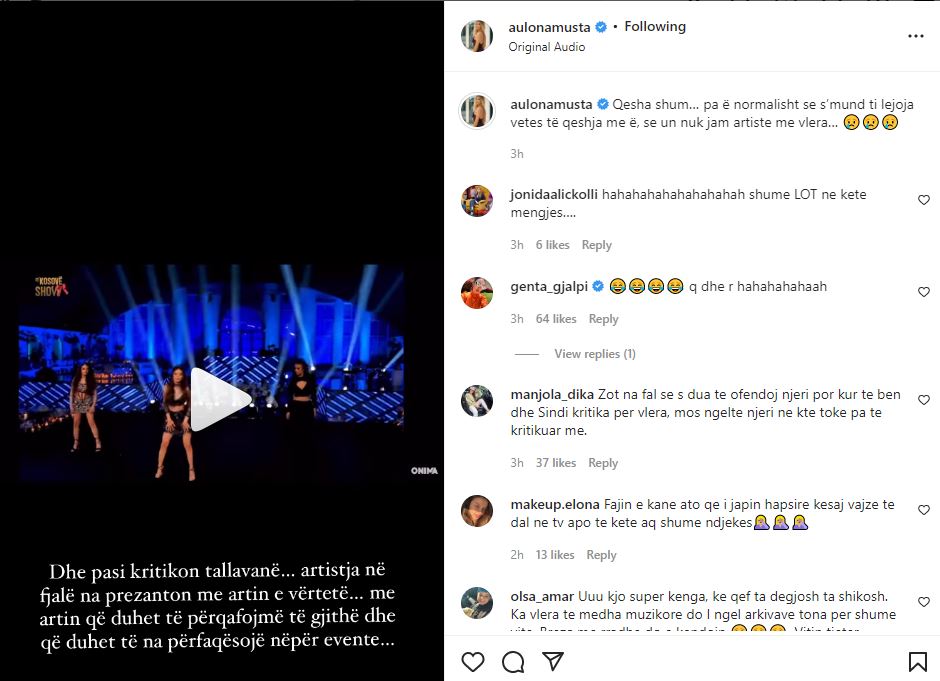Image resolution: width=940 pixels, height=681 pixels.
Task: Show the 64 likes on genta_gjalpi's comment
Action: [x=556, y=319]
